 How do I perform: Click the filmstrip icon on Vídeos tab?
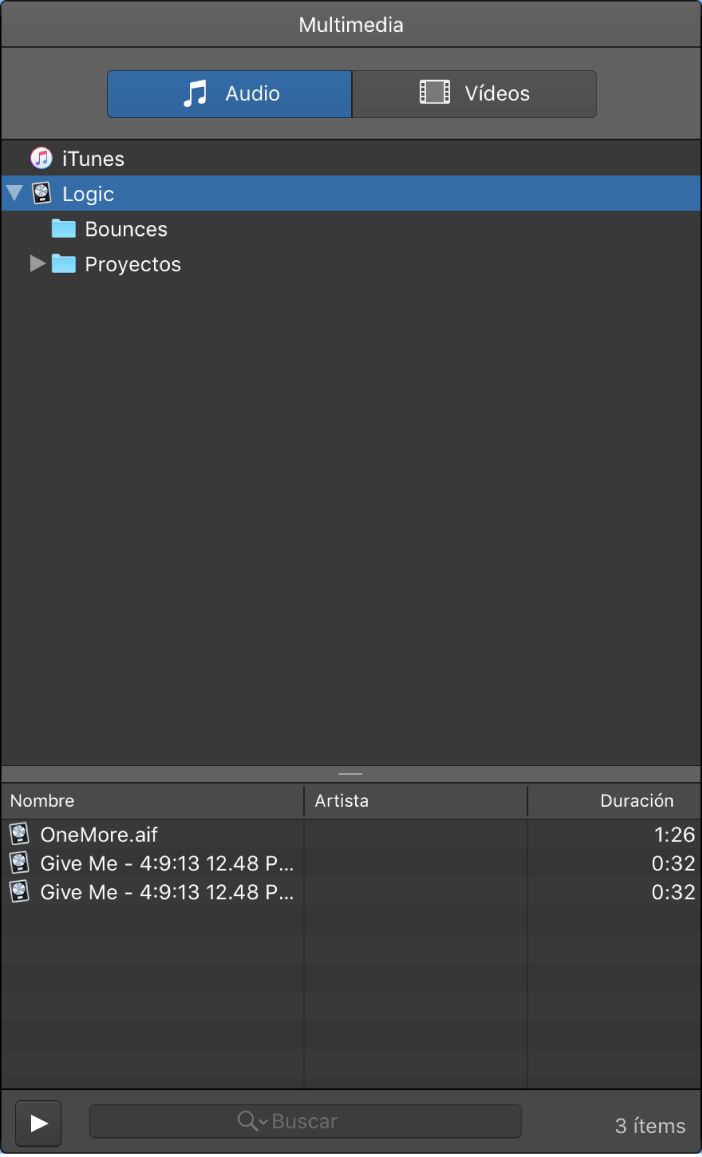pyautogui.click(x=435, y=92)
